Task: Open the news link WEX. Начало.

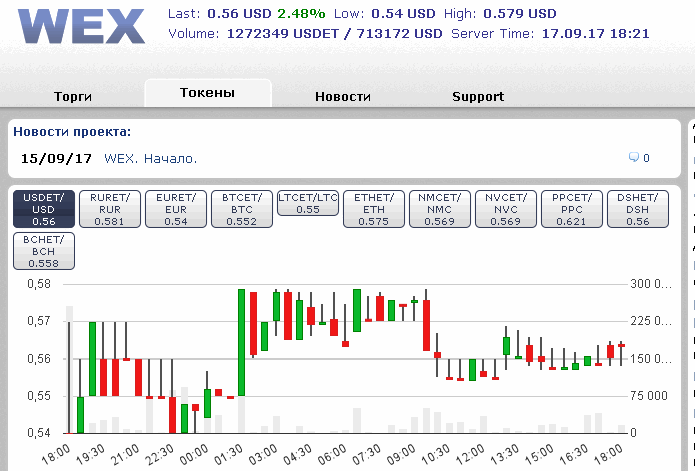Action: coord(150,159)
